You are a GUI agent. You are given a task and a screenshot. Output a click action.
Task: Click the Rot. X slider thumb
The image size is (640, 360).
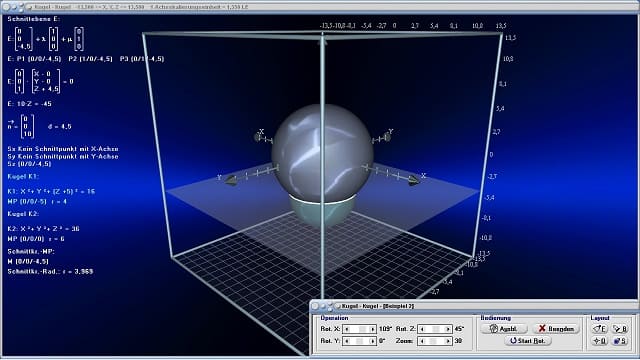tap(362, 329)
